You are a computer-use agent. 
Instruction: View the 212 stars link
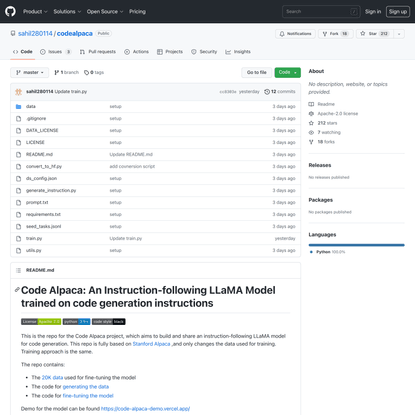pos(323,123)
